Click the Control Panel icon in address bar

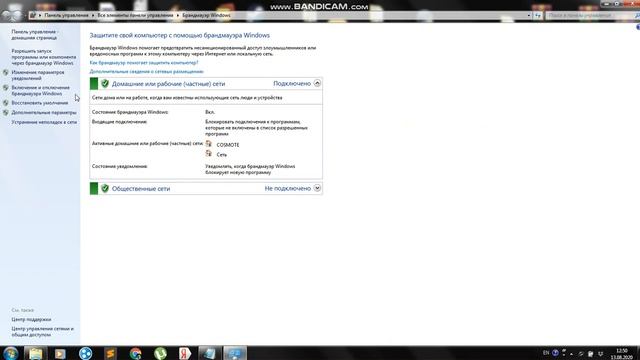point(33,15)
